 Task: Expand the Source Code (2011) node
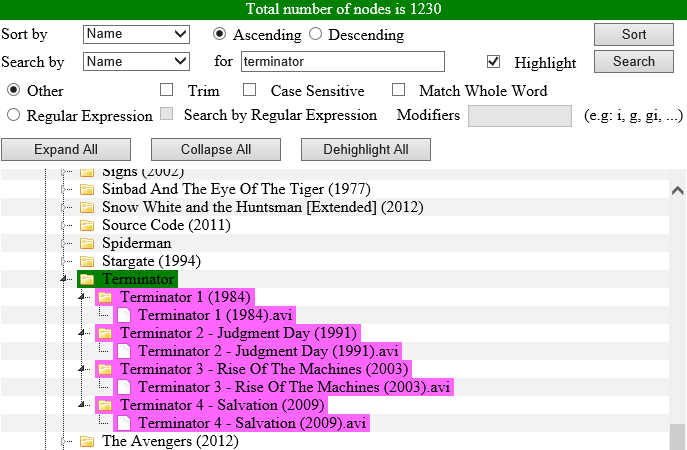64,225
